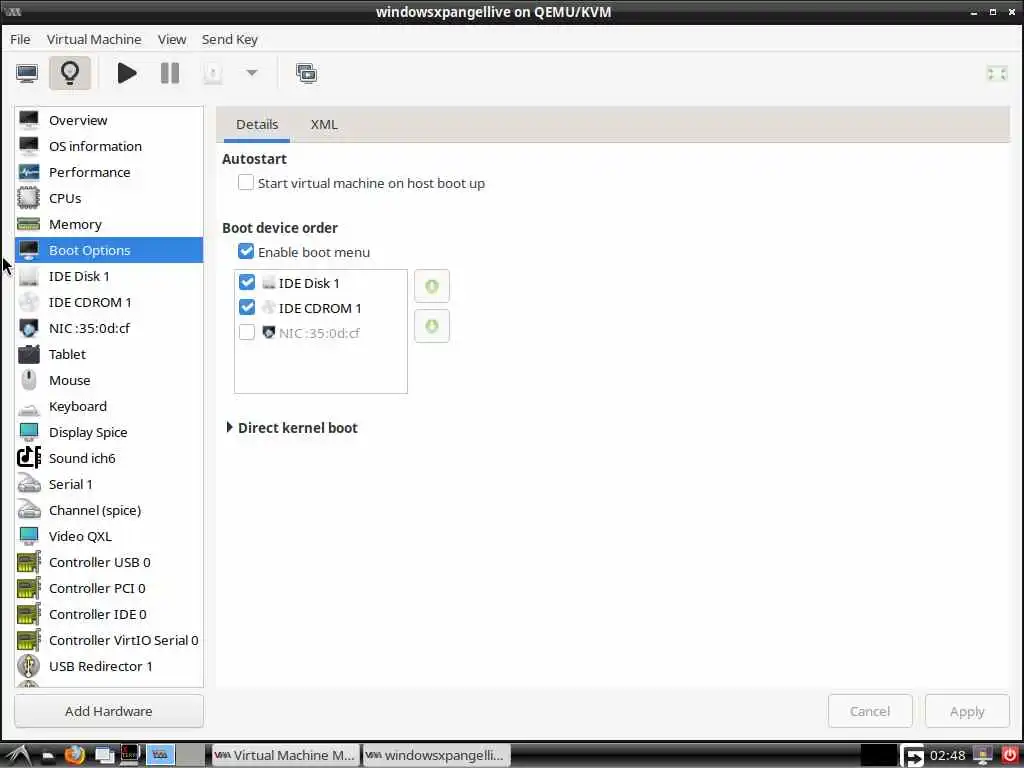Select Keyboard device entry
Viewport: 1024px width, 768px height.
[109, 406]
